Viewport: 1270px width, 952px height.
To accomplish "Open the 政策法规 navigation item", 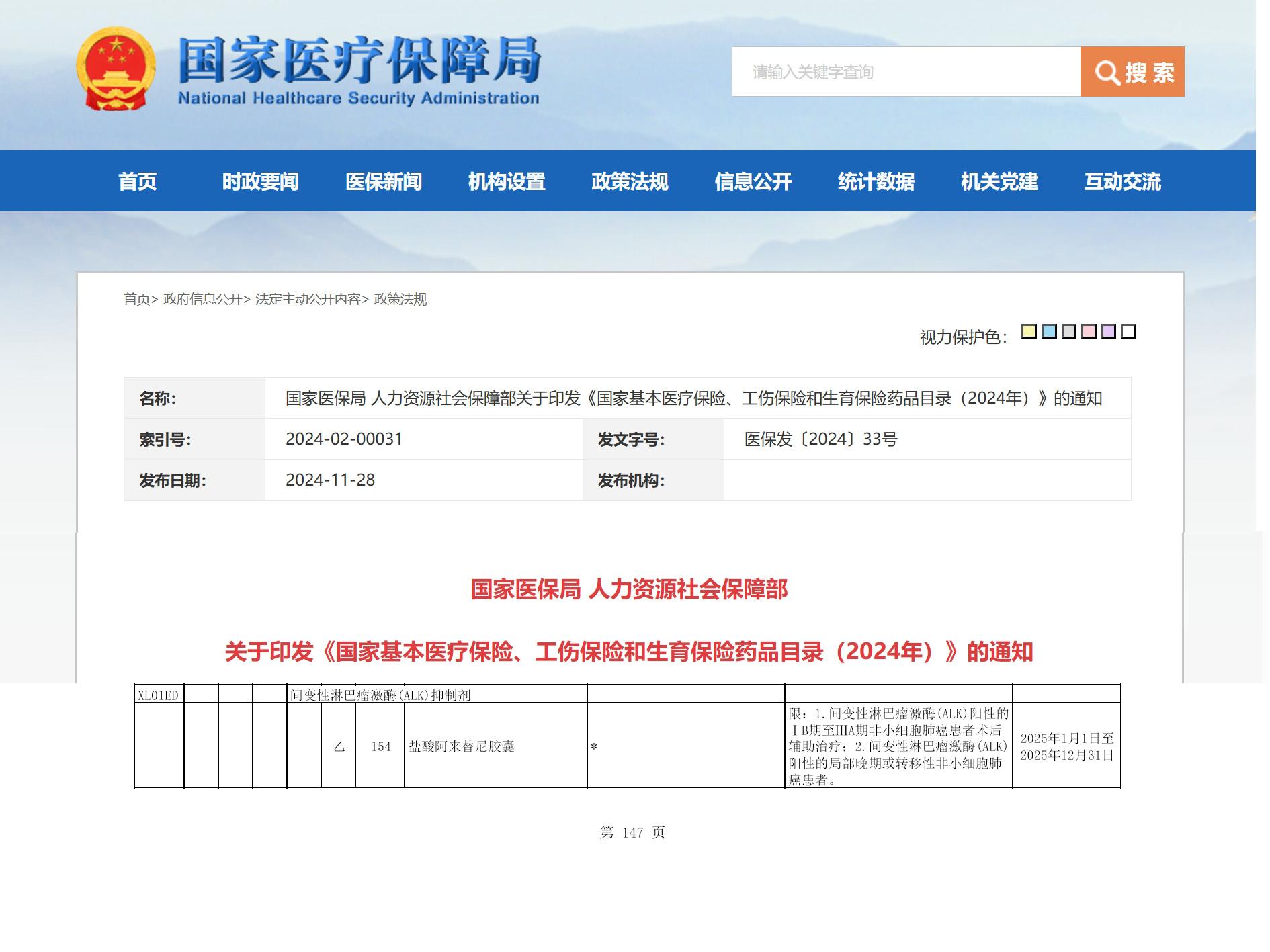I will (x=630, y=181).
